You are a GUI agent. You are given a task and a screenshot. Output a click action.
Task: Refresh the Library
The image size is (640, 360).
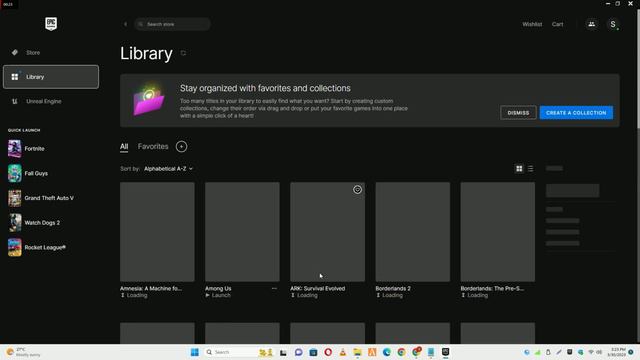(x=183, y=53)
